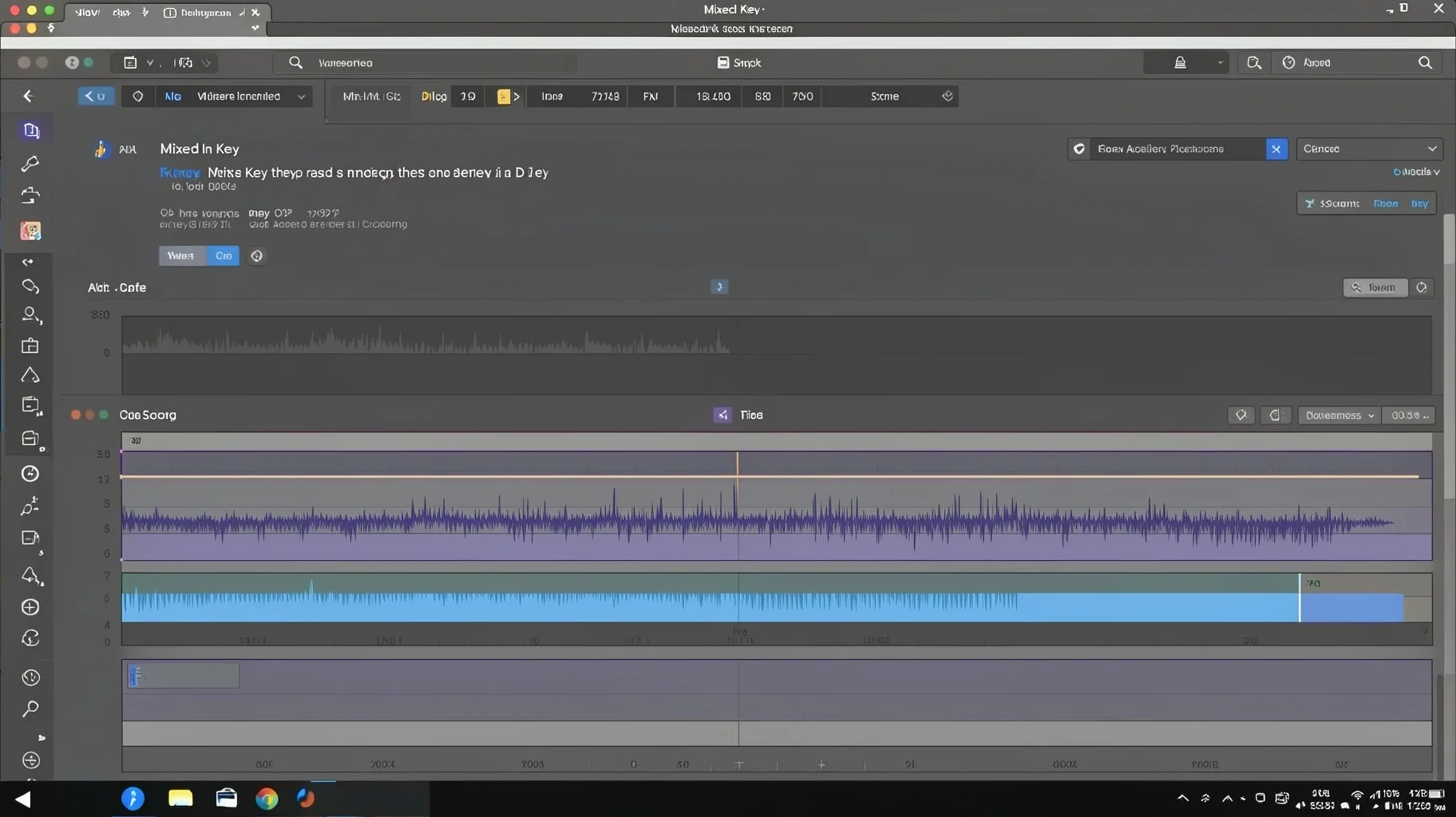
Task: Open Safari-like blue icon in taskbar
Action: pyautogui.click(x=133, y=798)
